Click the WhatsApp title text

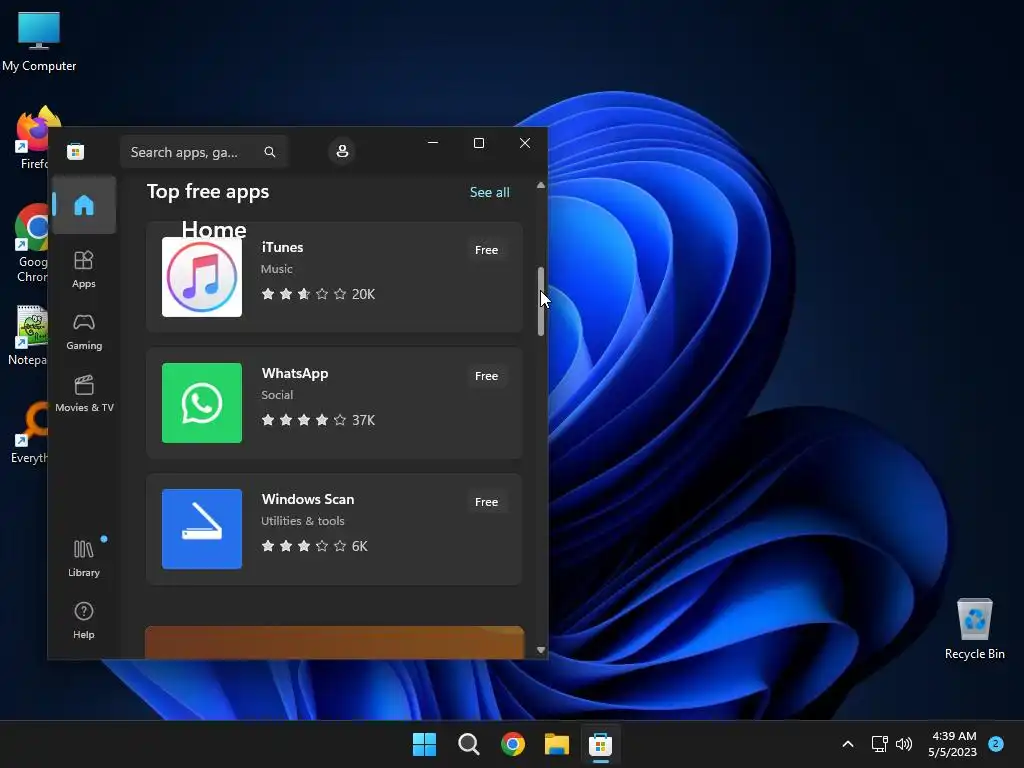pyautogui.click(x=295, y=374)
